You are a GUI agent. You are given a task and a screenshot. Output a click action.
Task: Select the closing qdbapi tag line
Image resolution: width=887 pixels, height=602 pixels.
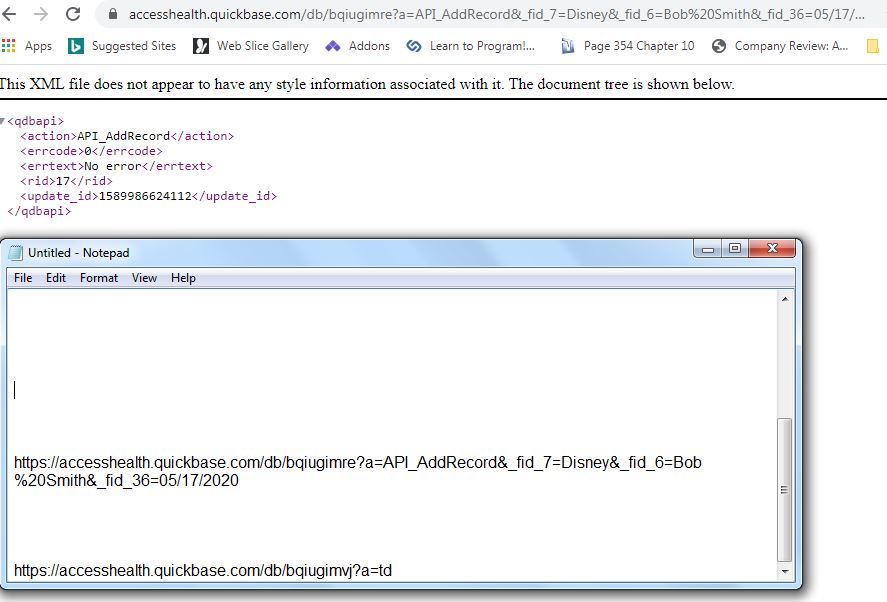coord(39,211)
